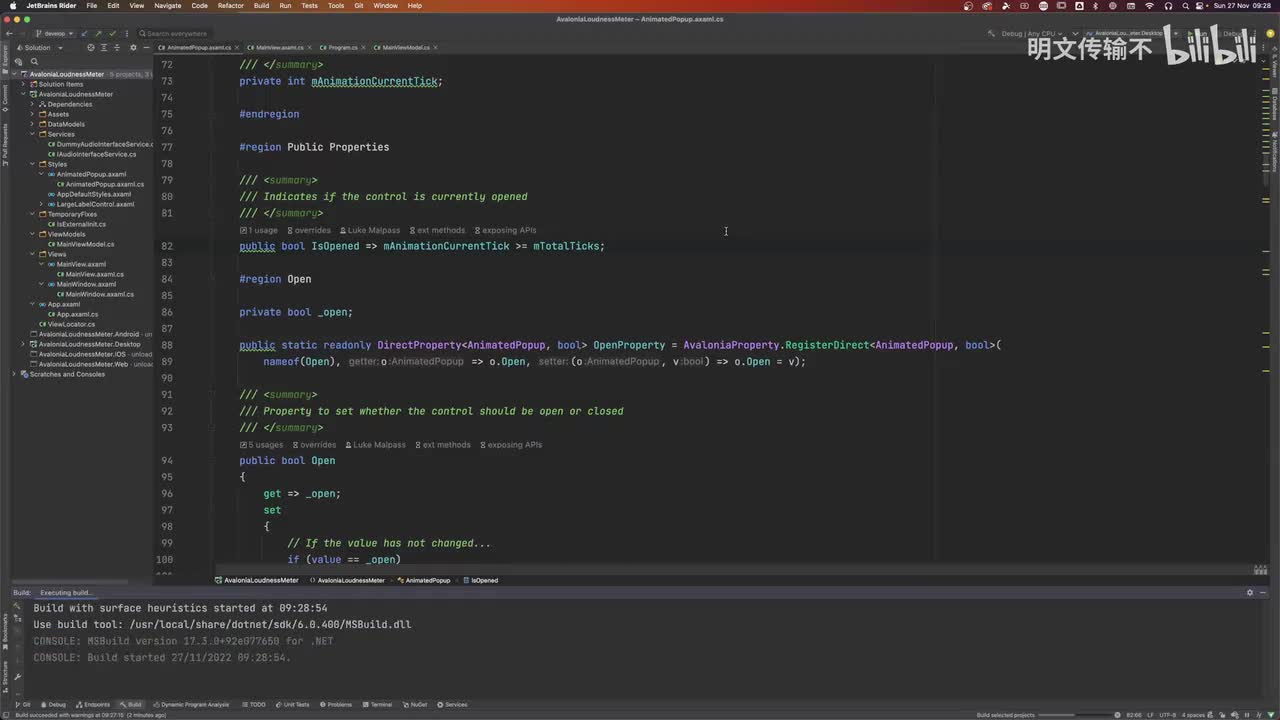Viewport: 1280px width, 720px height.
Task: Click the build hammer icon in toolbar
Action: (x=991, y=33)
